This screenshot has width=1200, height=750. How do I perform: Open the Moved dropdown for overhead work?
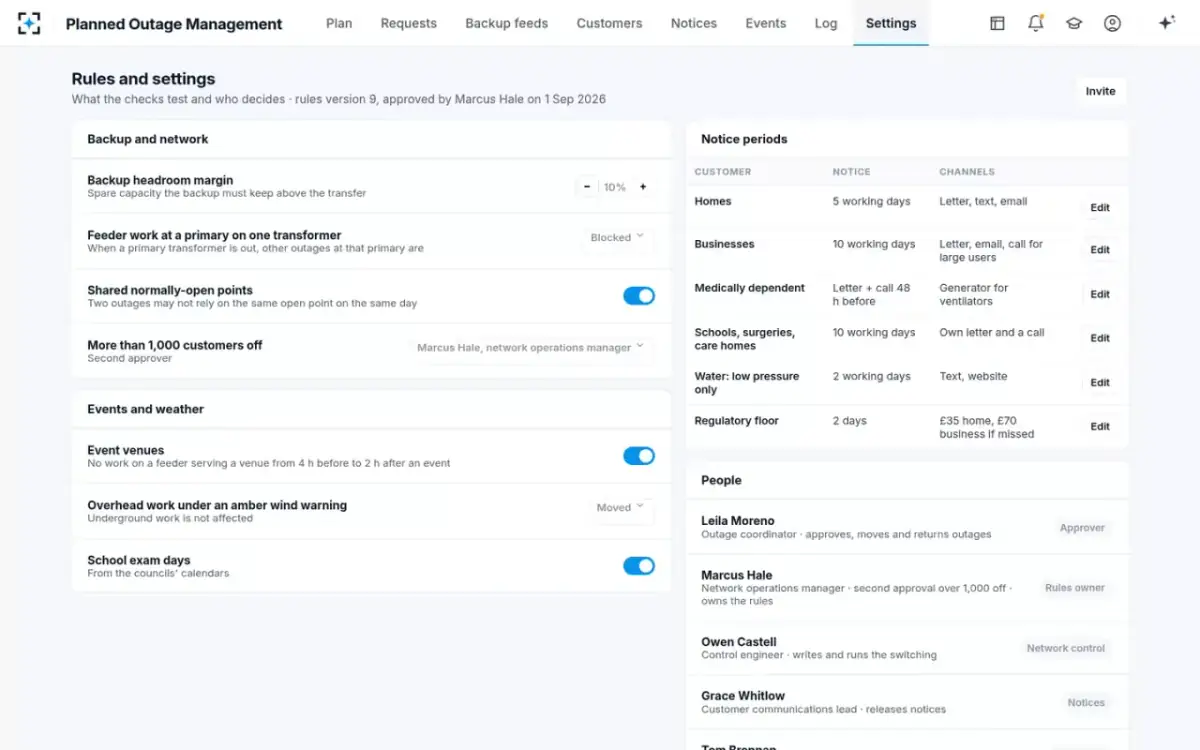coord(621,508)
